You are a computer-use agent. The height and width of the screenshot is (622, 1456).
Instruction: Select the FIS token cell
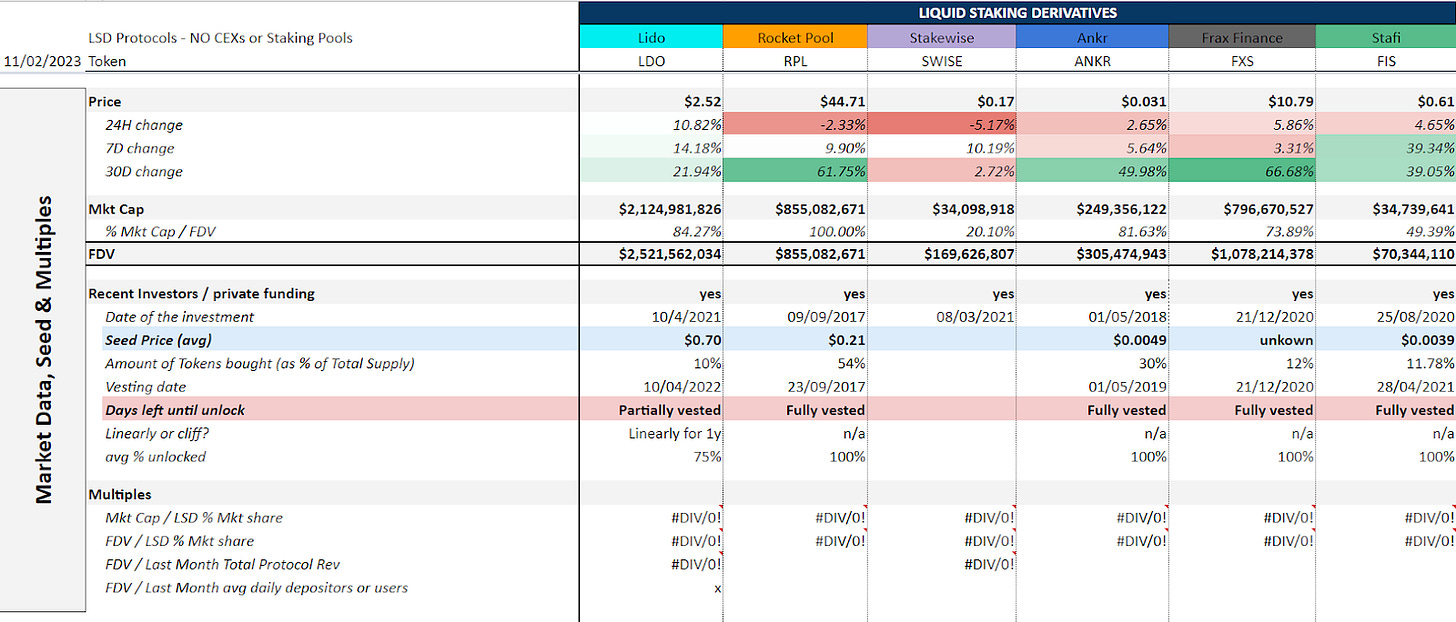pyautogui.click(x=1386, y=61)
